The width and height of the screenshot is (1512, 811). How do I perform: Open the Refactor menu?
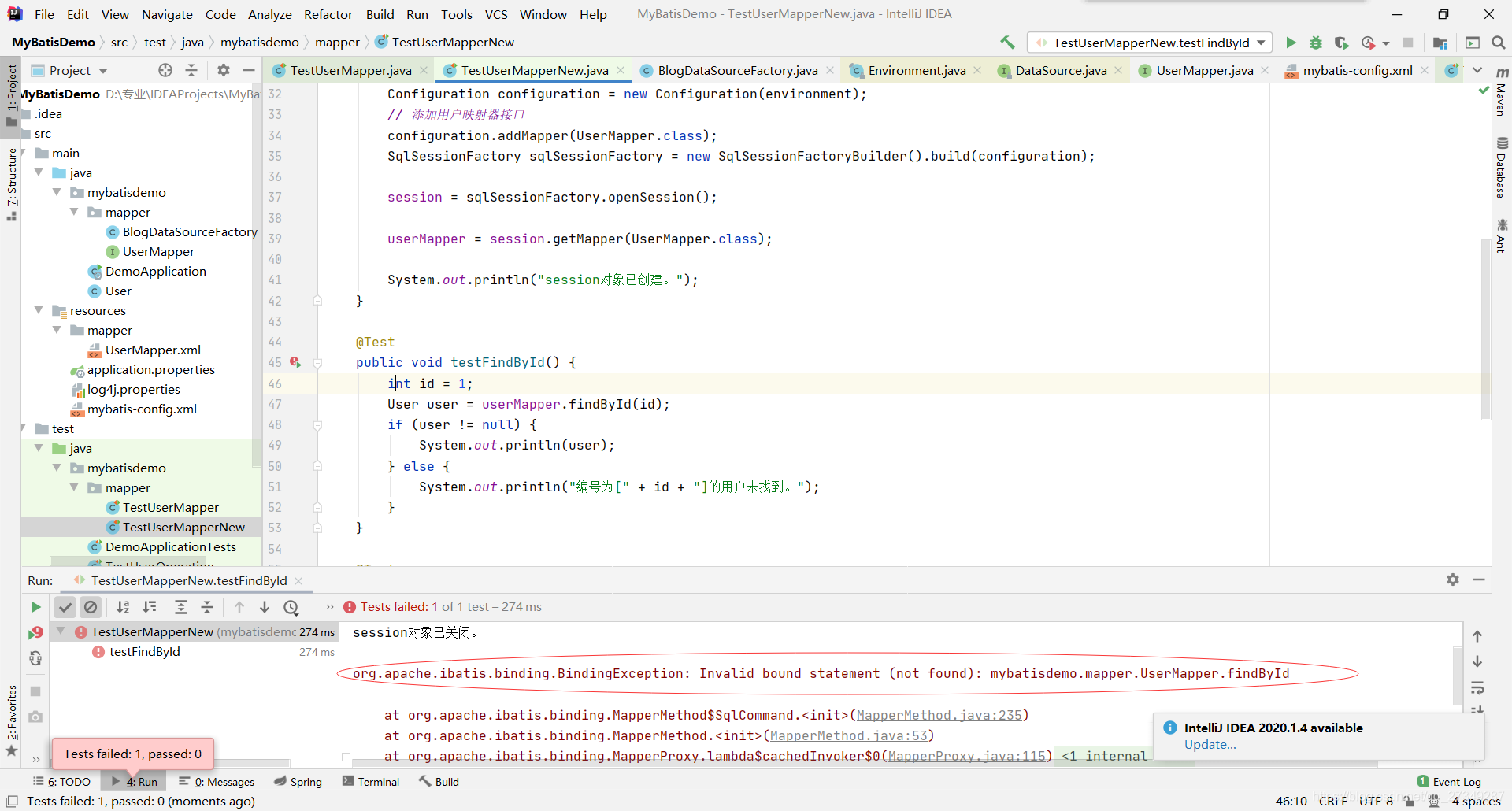(x=328, y=14)
